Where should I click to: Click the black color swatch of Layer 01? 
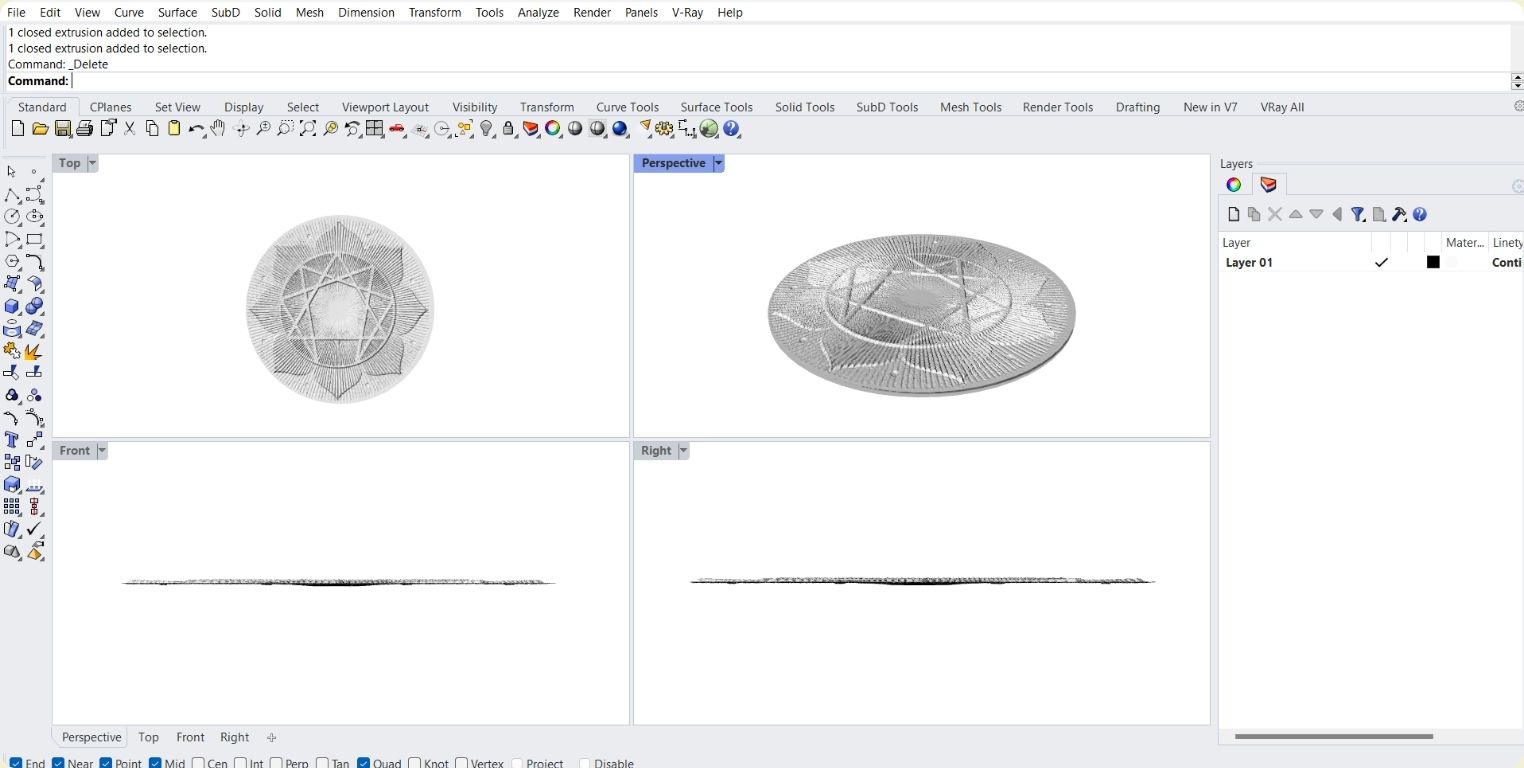pyautogui.click(x=1433, y=262)
